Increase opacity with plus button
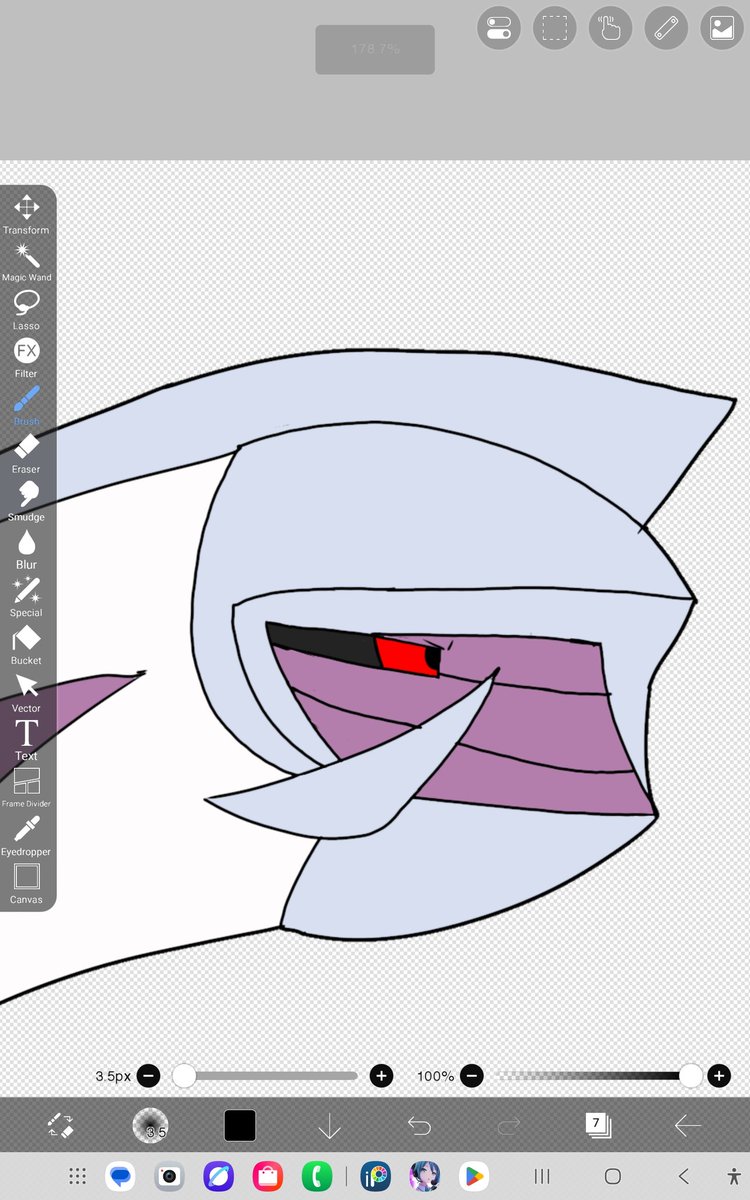Viewport: 750px width, 1200px height. pos(719,1076)
